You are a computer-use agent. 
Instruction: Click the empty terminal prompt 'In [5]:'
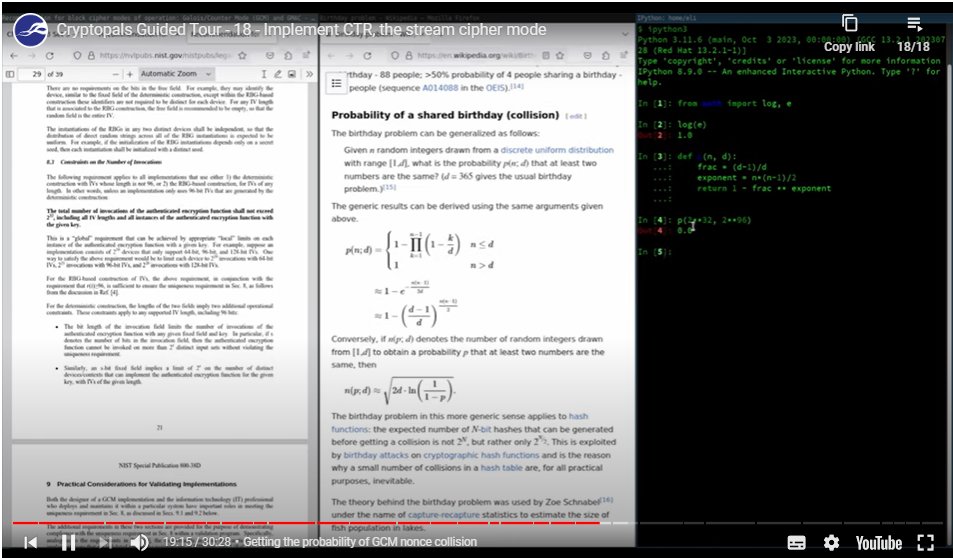tap(655, 252)
